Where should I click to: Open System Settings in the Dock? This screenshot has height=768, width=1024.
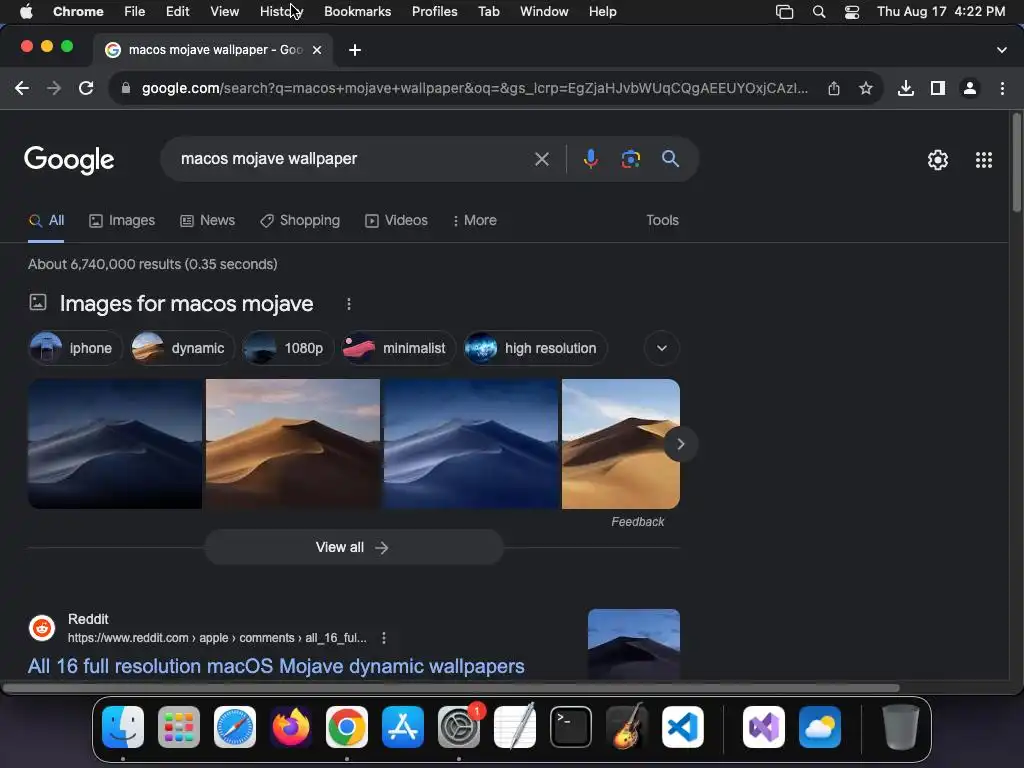click(458, 727)
